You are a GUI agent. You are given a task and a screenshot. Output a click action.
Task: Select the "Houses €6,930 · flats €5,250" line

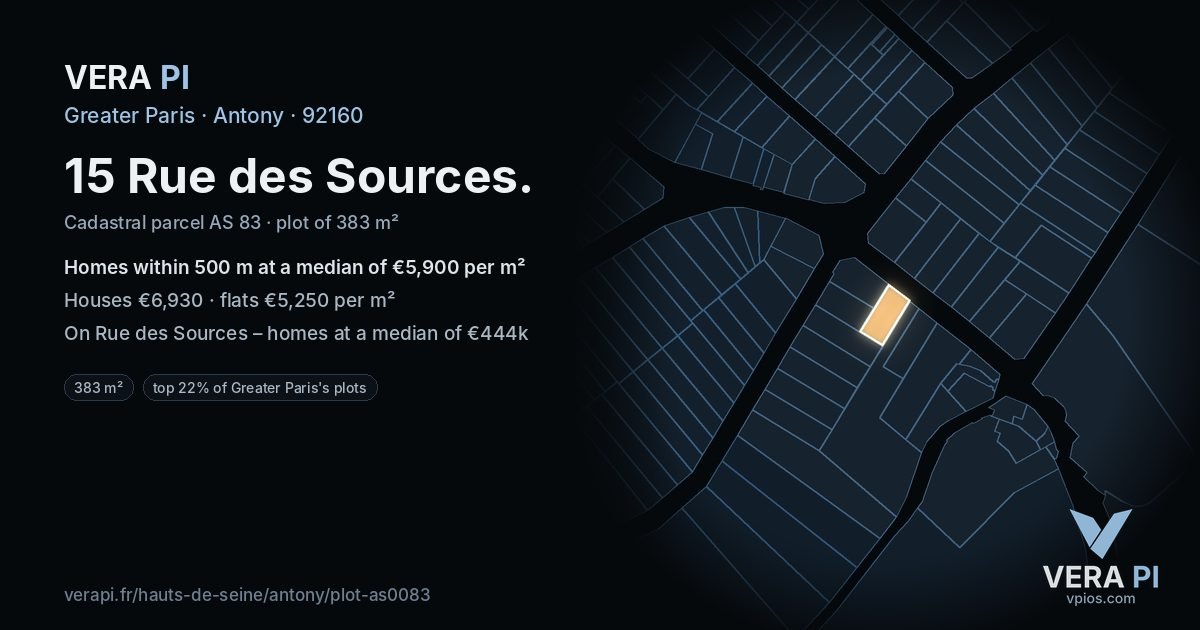[x=229, y=300]
